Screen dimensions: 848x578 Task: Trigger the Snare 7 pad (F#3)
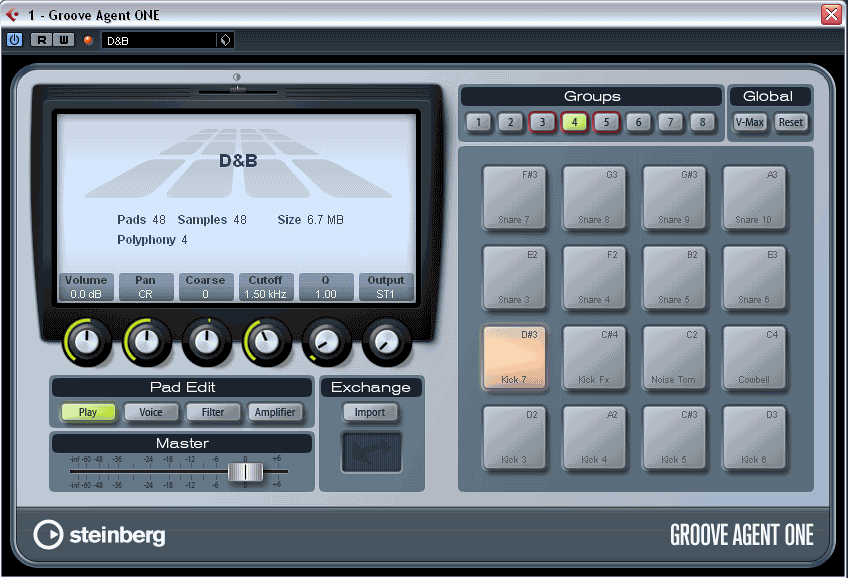click(x=514, y=197)
